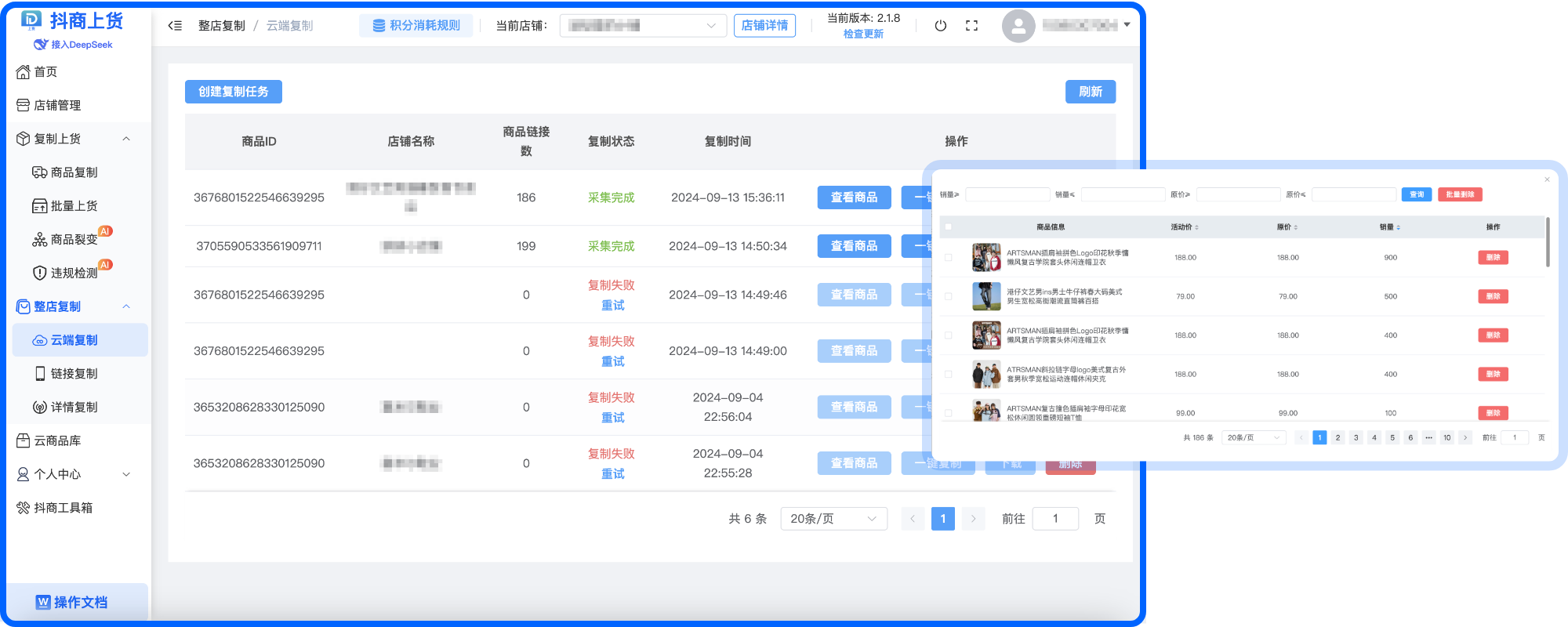Tick checkbox for the 79.00 jeans product

tap(948, 296)
